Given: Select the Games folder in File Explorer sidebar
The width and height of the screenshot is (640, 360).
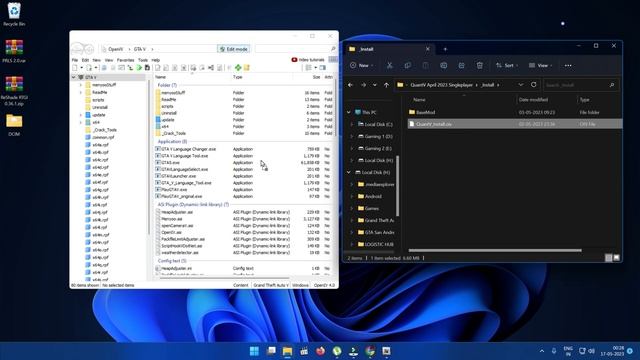Looking at the screenshot, I should tap(369, 208).
